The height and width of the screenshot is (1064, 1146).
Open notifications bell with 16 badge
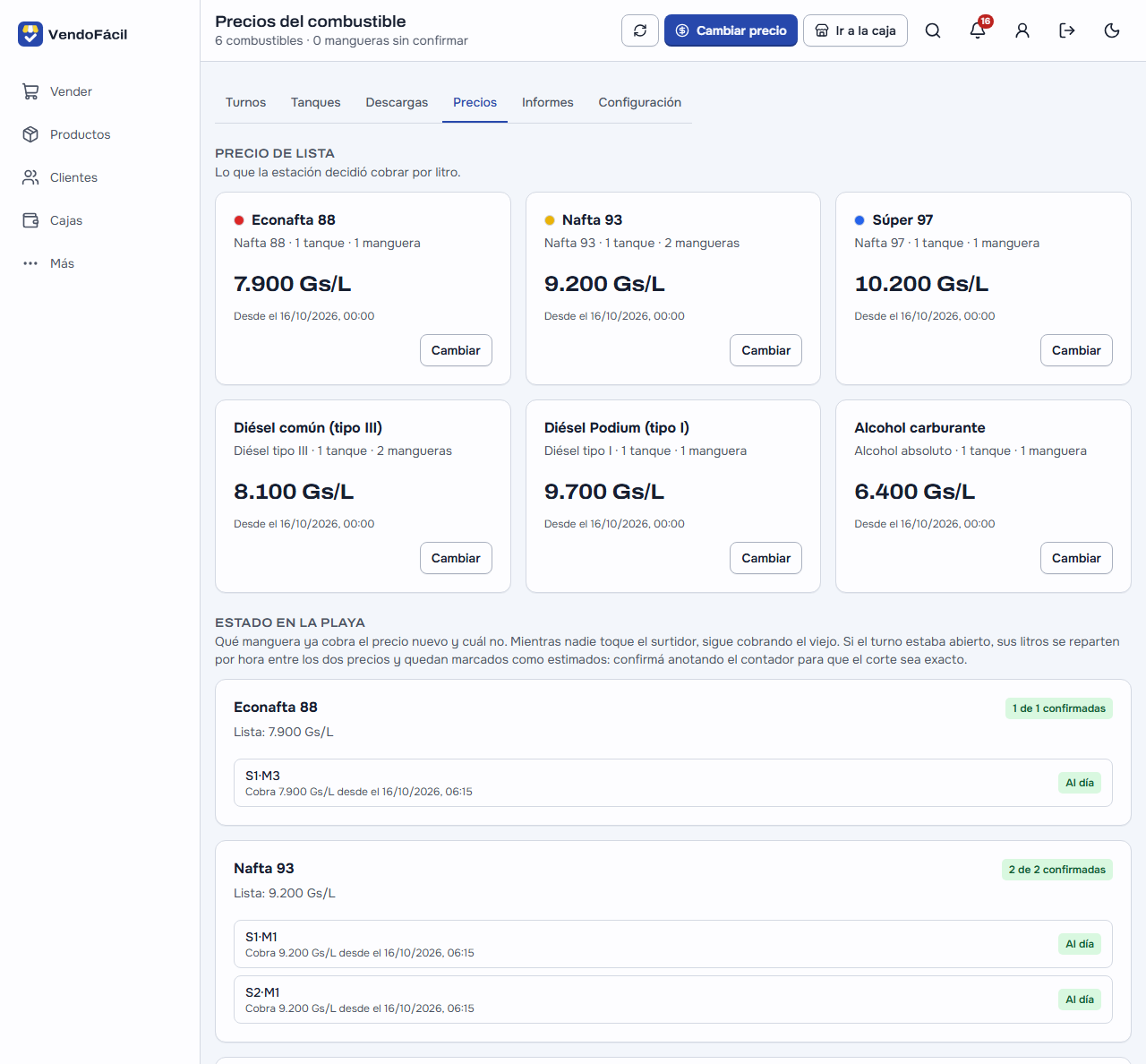[x=978, y=30]
